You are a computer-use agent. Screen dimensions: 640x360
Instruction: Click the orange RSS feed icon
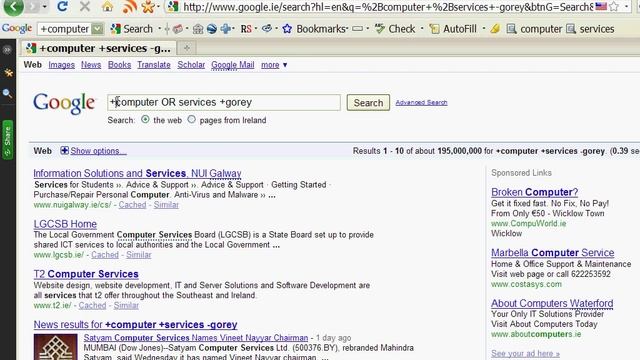click(x=130, y=7)
